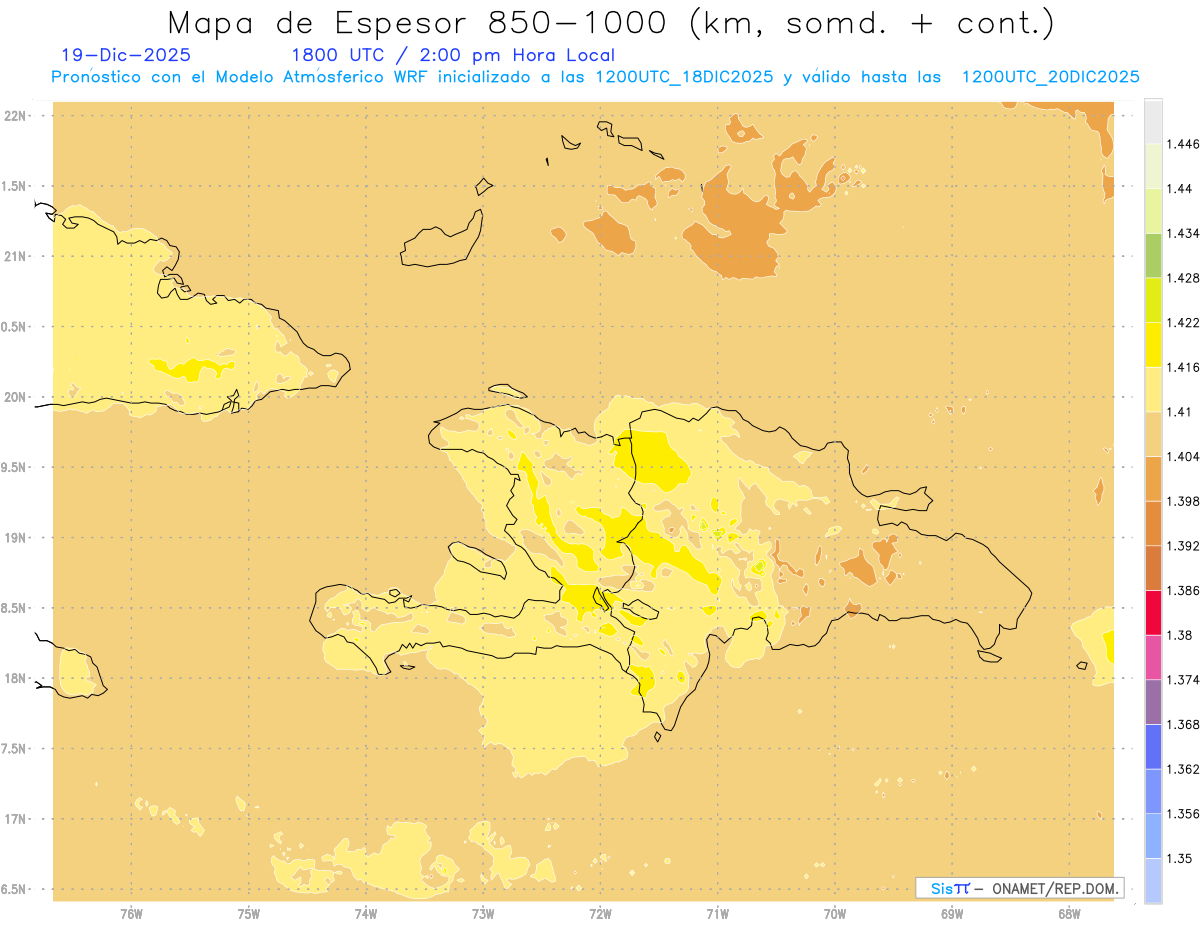The image size is (1200, 927).
Task: Click the purple legend swatch between 1.368 and 1.374
Action: coord(1153,702)
